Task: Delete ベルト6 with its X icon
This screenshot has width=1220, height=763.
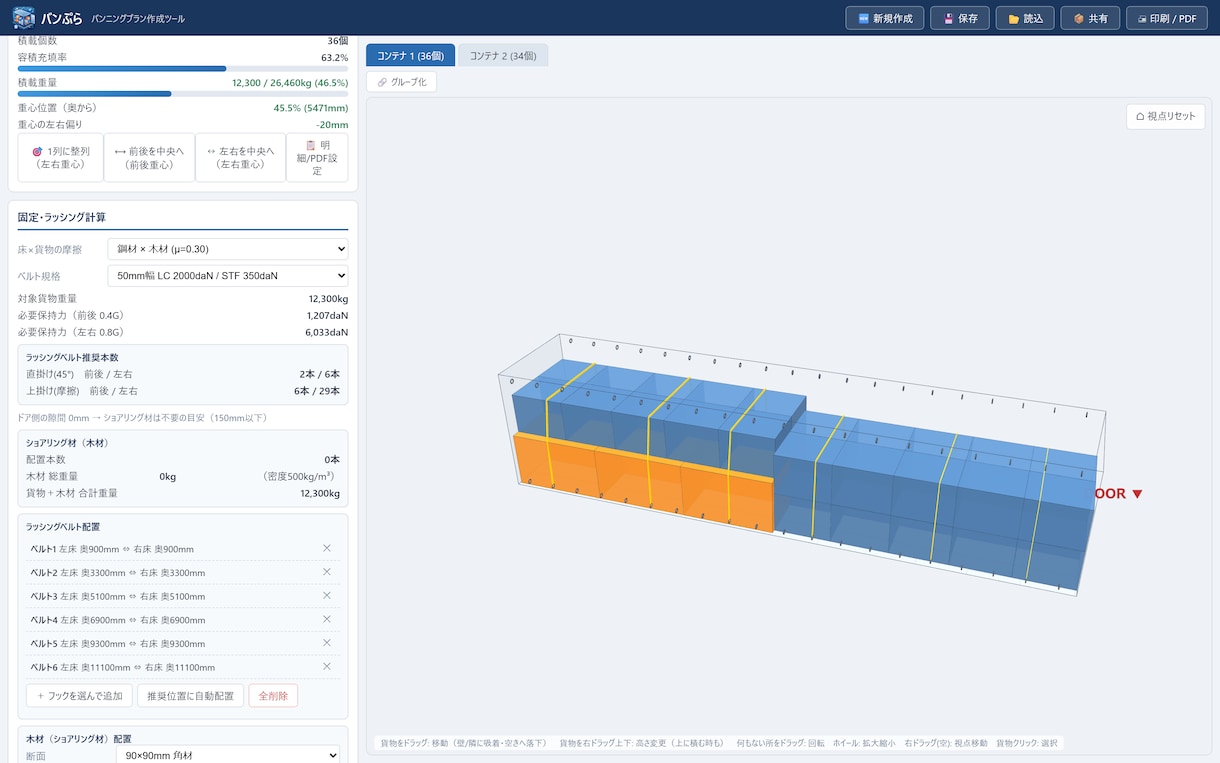Action: pyautogui.click(x=327, y=666)
